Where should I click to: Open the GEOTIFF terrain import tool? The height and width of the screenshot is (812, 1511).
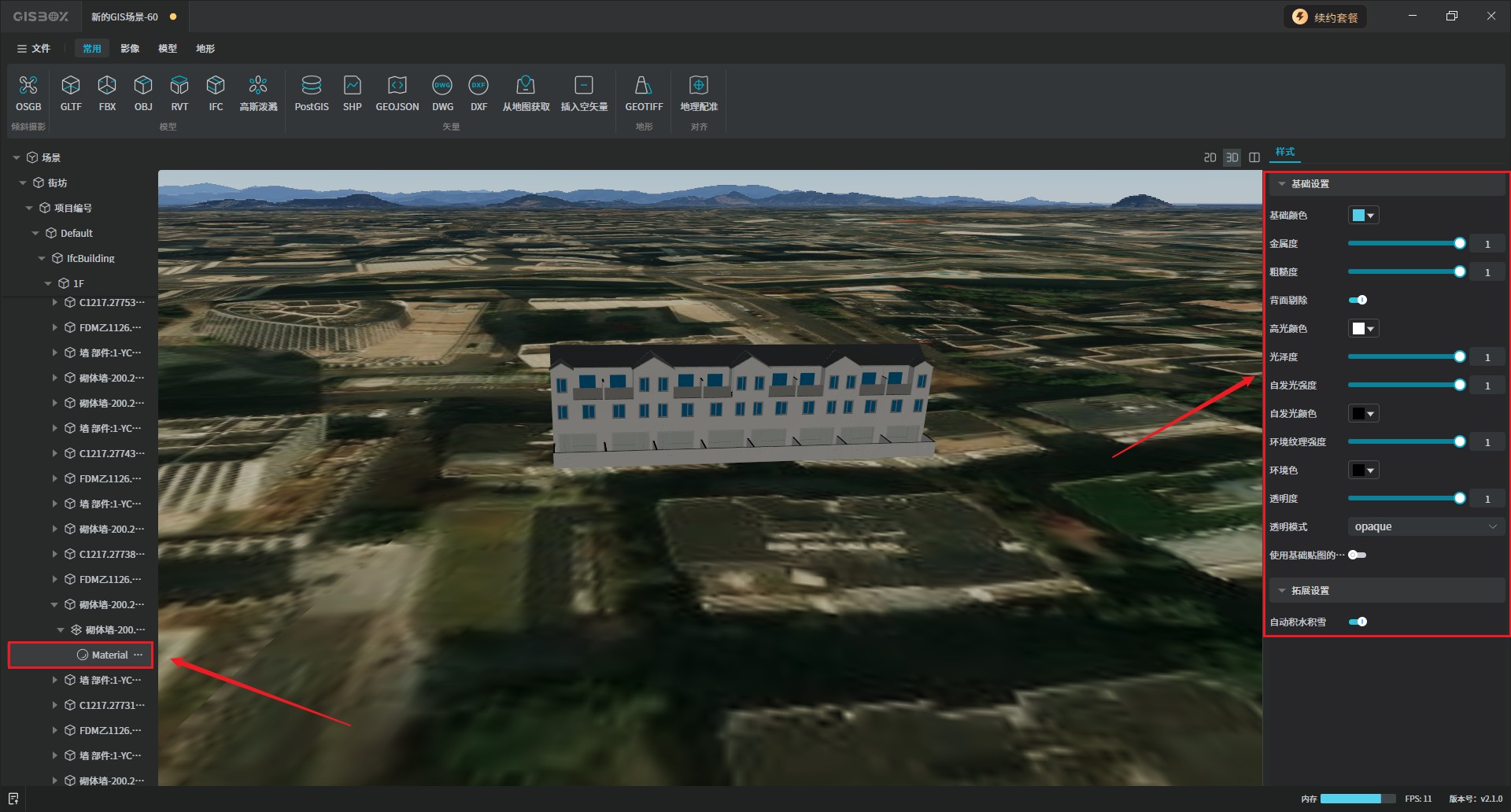click(643, 85)
